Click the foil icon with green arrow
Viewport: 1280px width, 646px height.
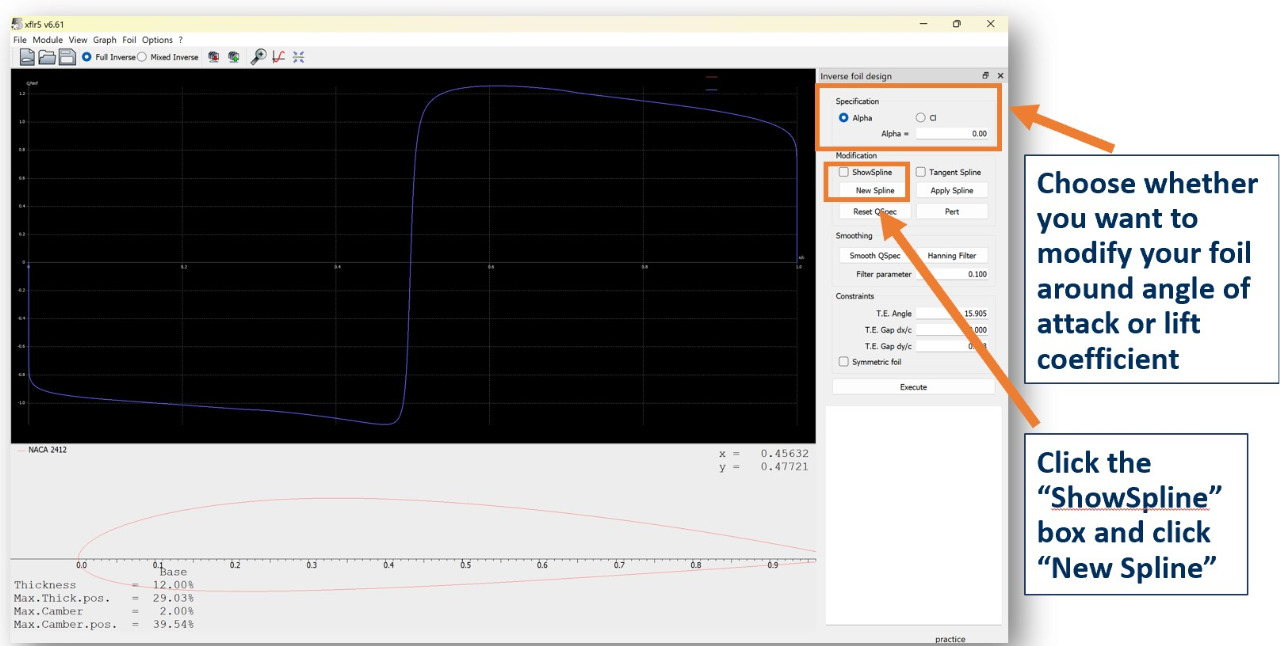(233, 57)
